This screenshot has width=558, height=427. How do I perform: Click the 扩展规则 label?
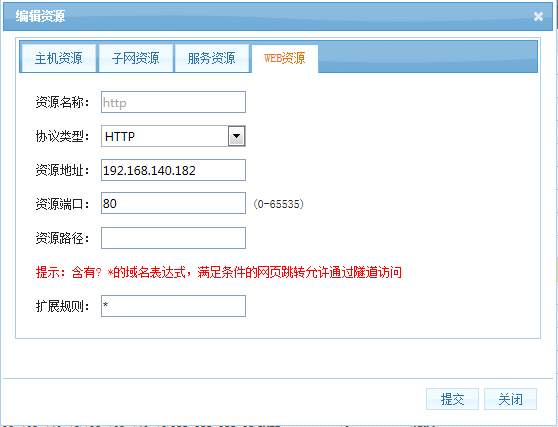62,306
